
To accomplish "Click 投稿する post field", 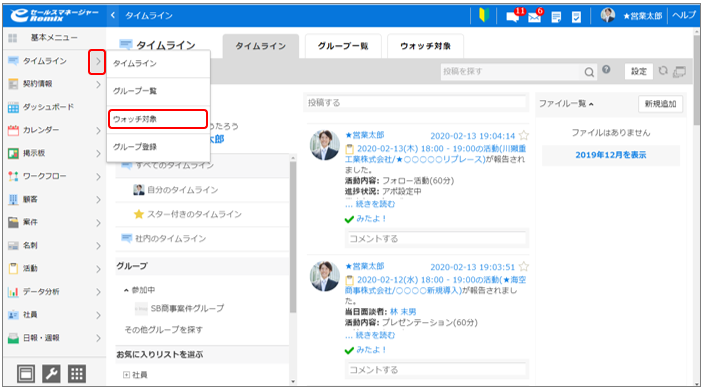I will point(415,103).
